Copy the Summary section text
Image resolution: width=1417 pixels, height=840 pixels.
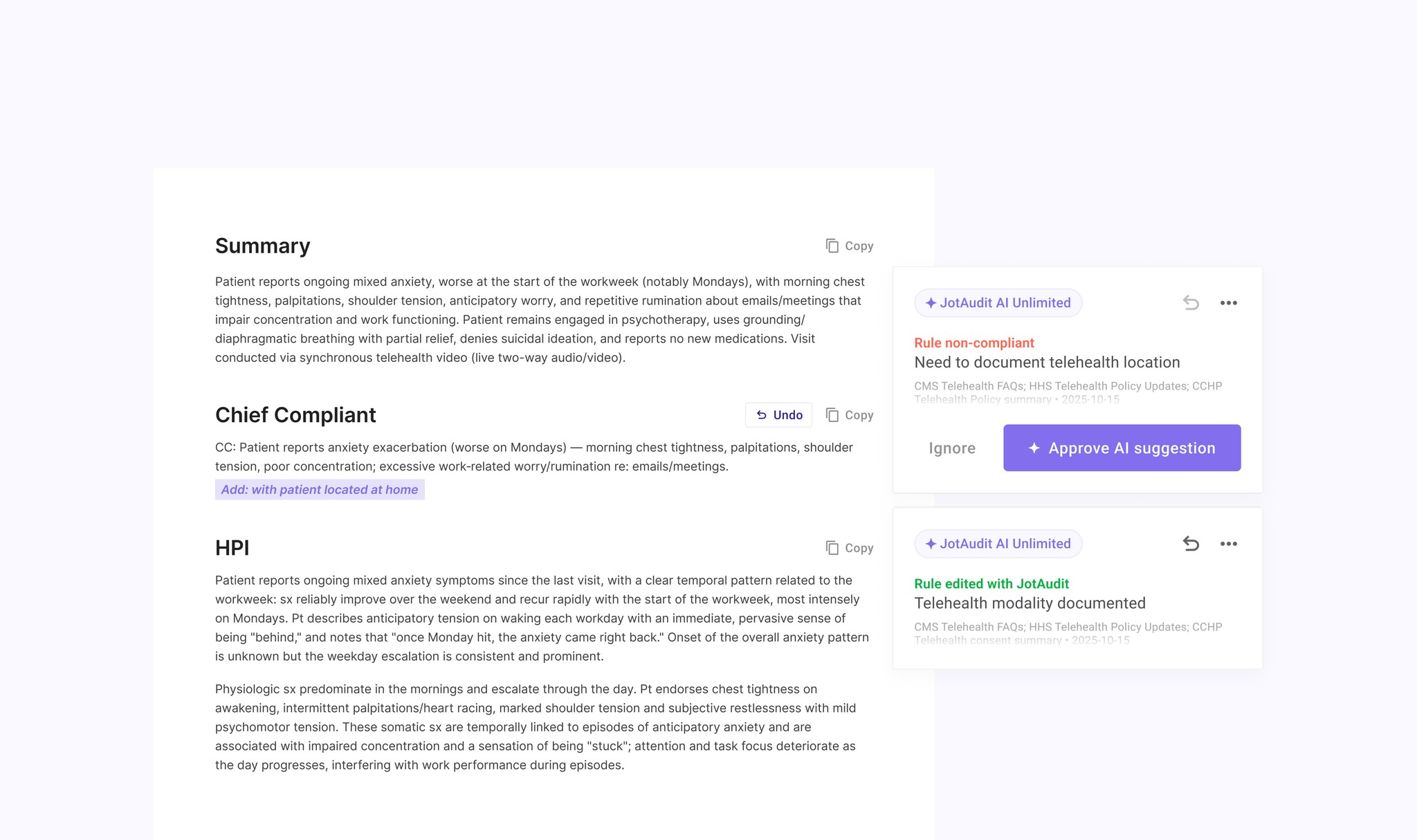coord(849,246)
